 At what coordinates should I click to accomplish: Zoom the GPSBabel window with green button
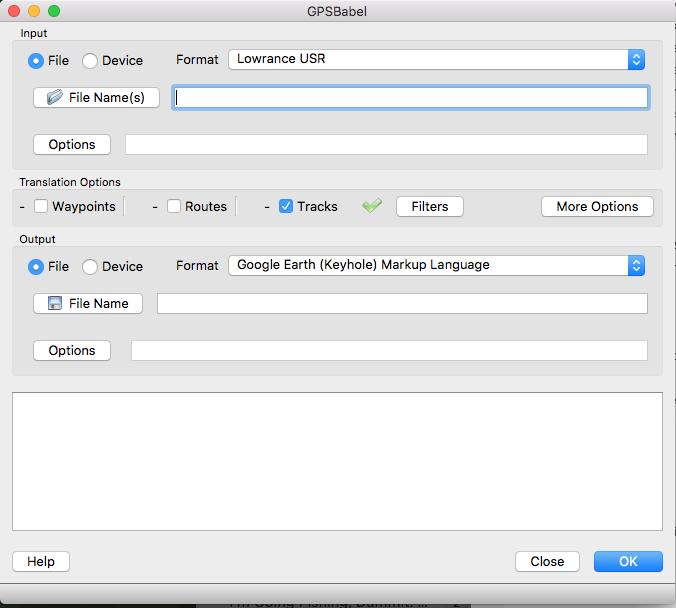[54, 11]
